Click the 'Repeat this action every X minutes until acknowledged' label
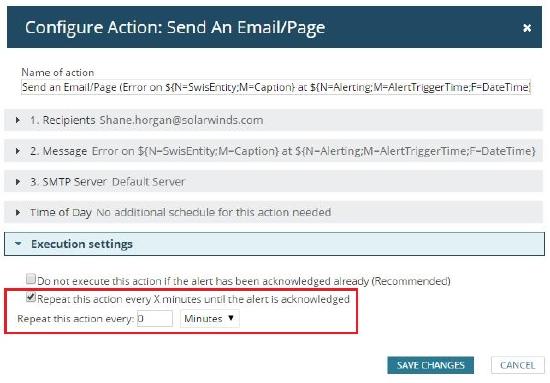Image resolution: width=550 pixels, height=383 pixels. coord(193,299)
